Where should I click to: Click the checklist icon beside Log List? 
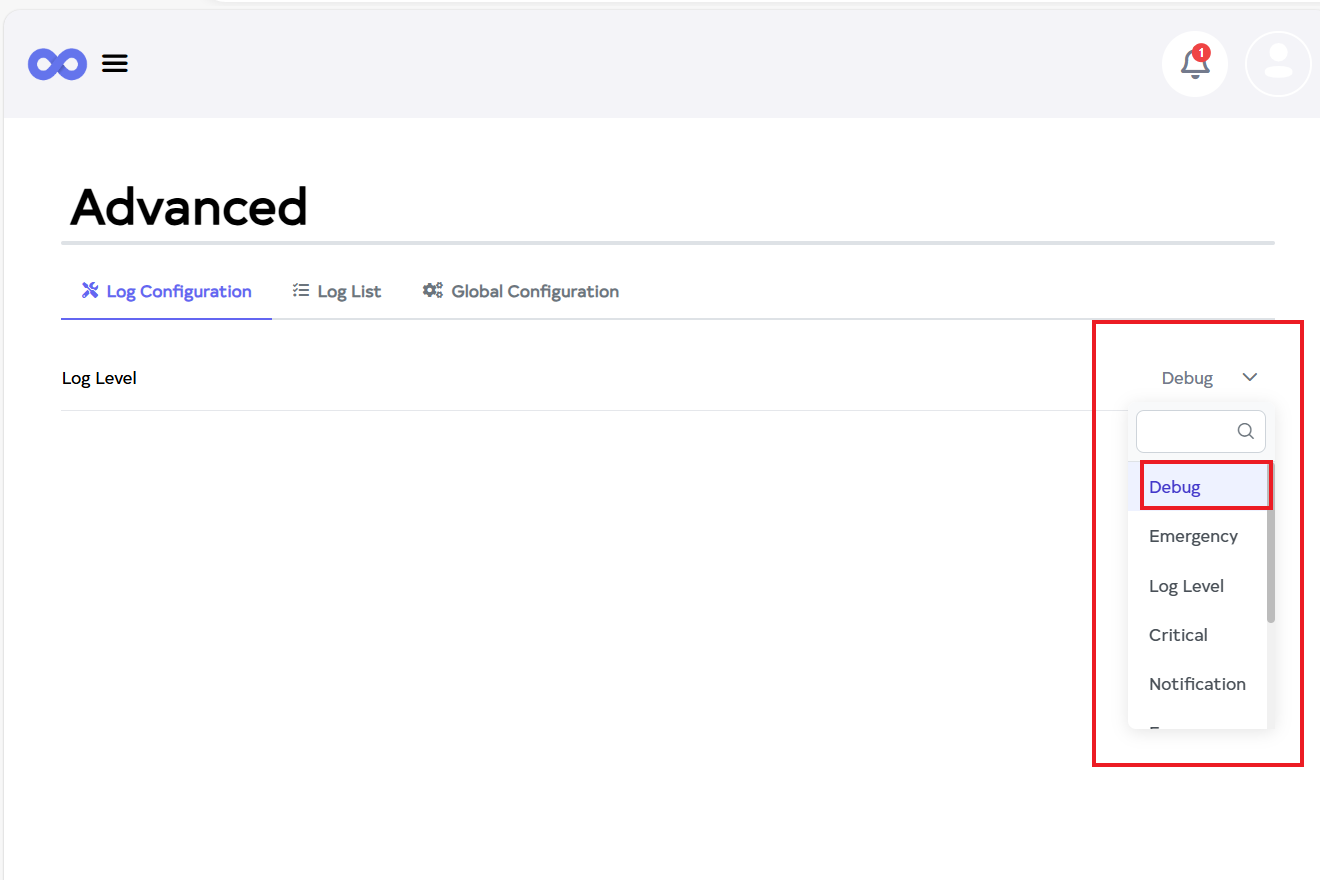coord(301,291)
